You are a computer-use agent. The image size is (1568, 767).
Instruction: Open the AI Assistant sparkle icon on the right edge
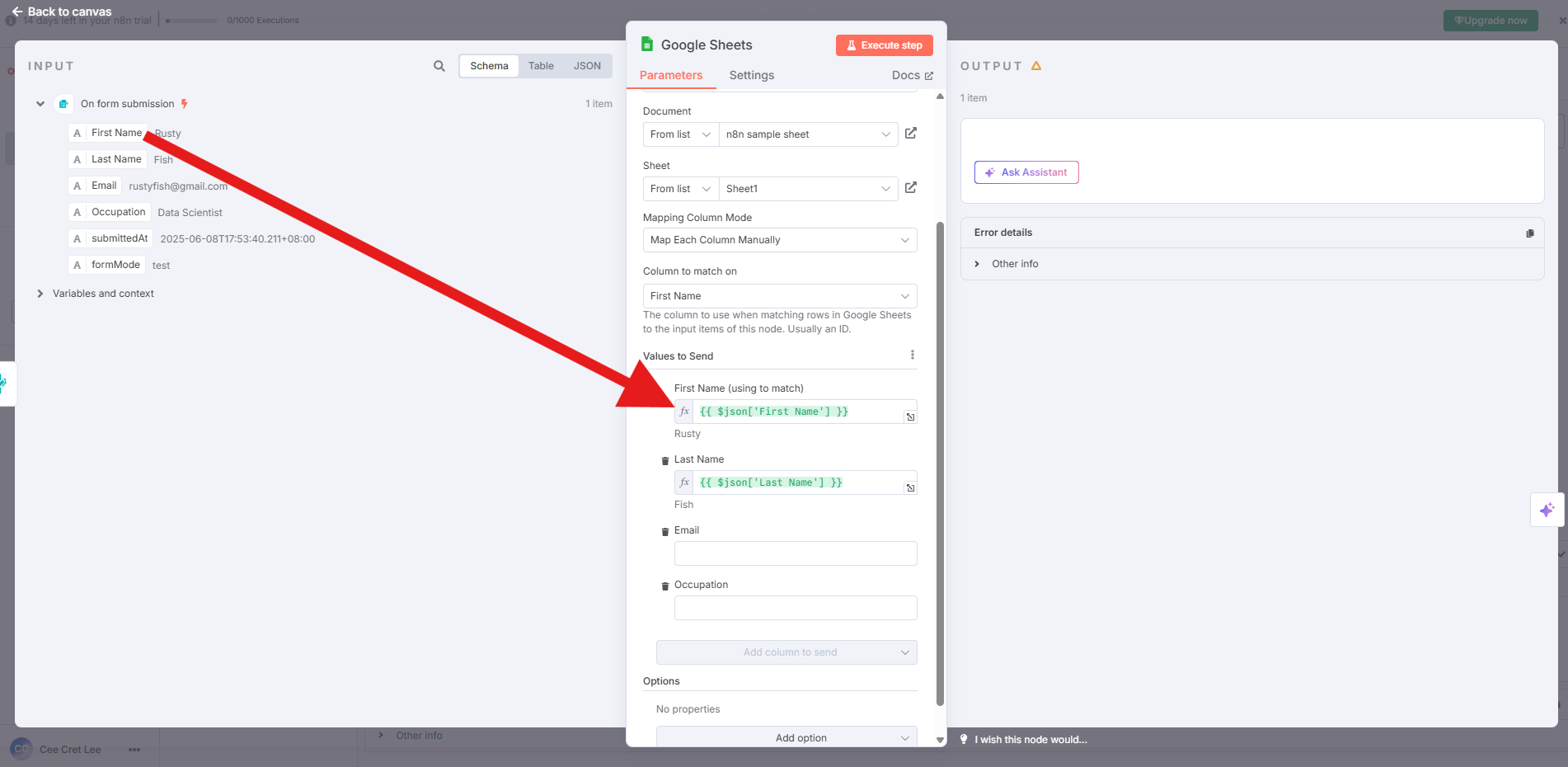(x=1547, y=510)
